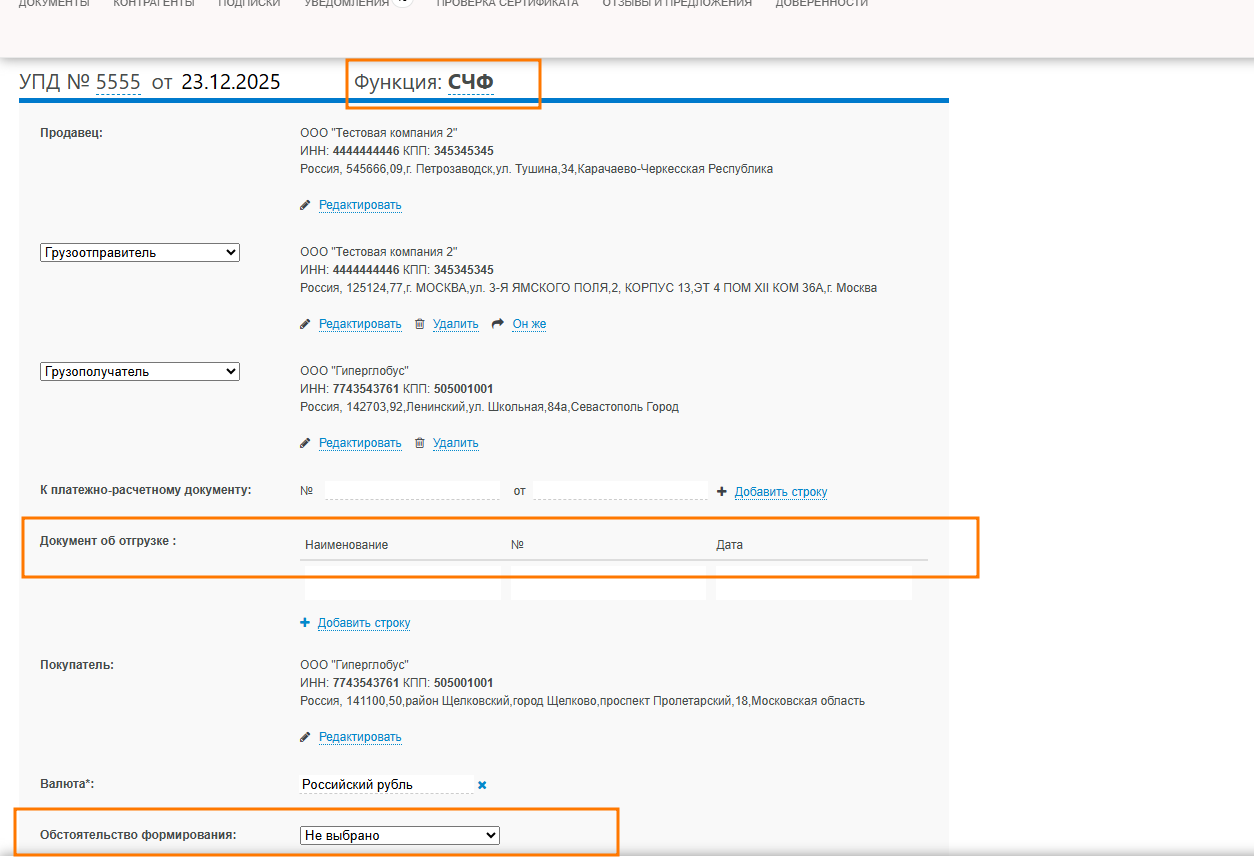1254x857 pixels.
Task: Open ПОДПИСКИ in top navigation
Action: coord(249,4)
